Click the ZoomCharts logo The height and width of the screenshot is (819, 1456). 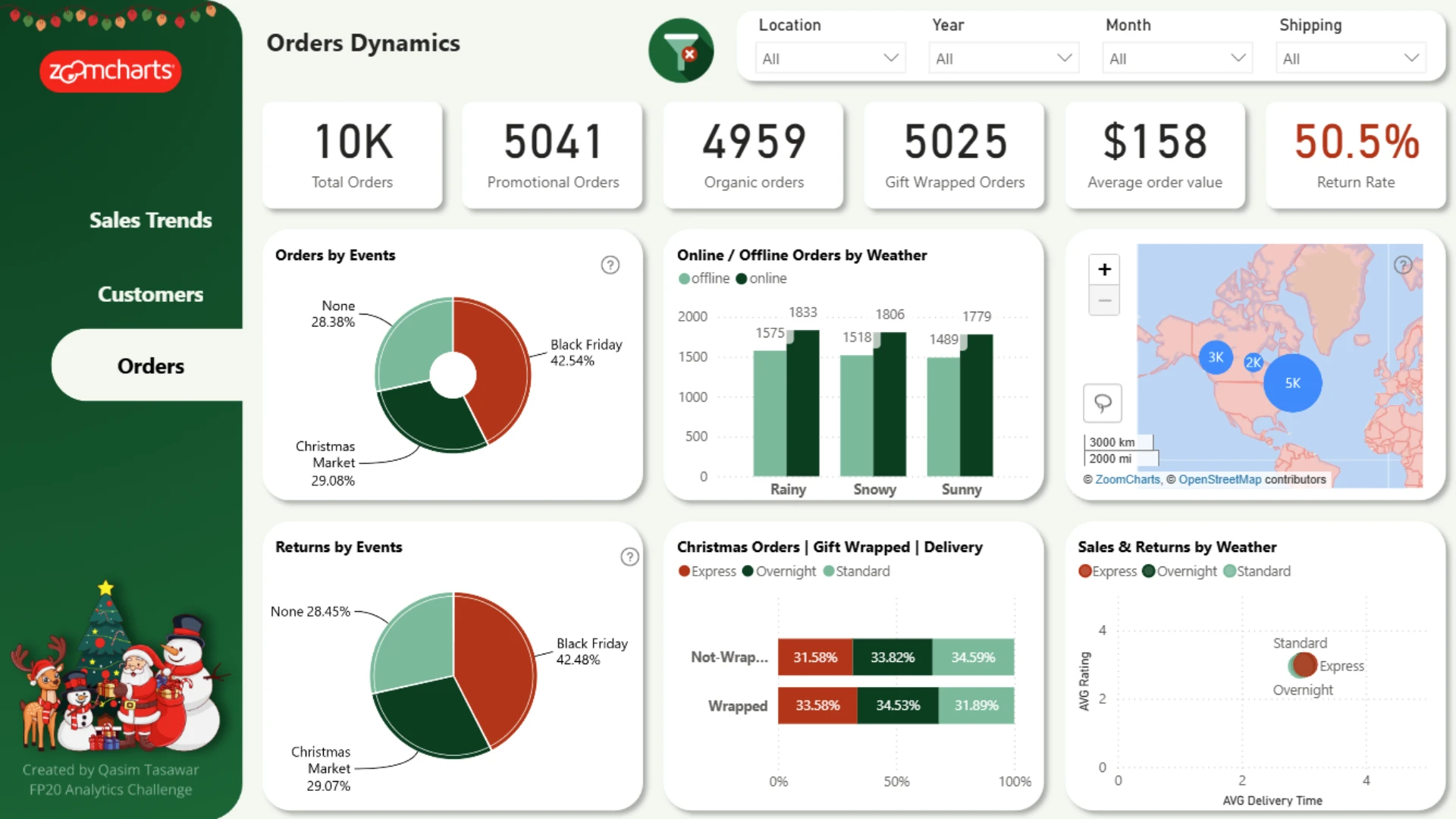(x=111, y=71)
